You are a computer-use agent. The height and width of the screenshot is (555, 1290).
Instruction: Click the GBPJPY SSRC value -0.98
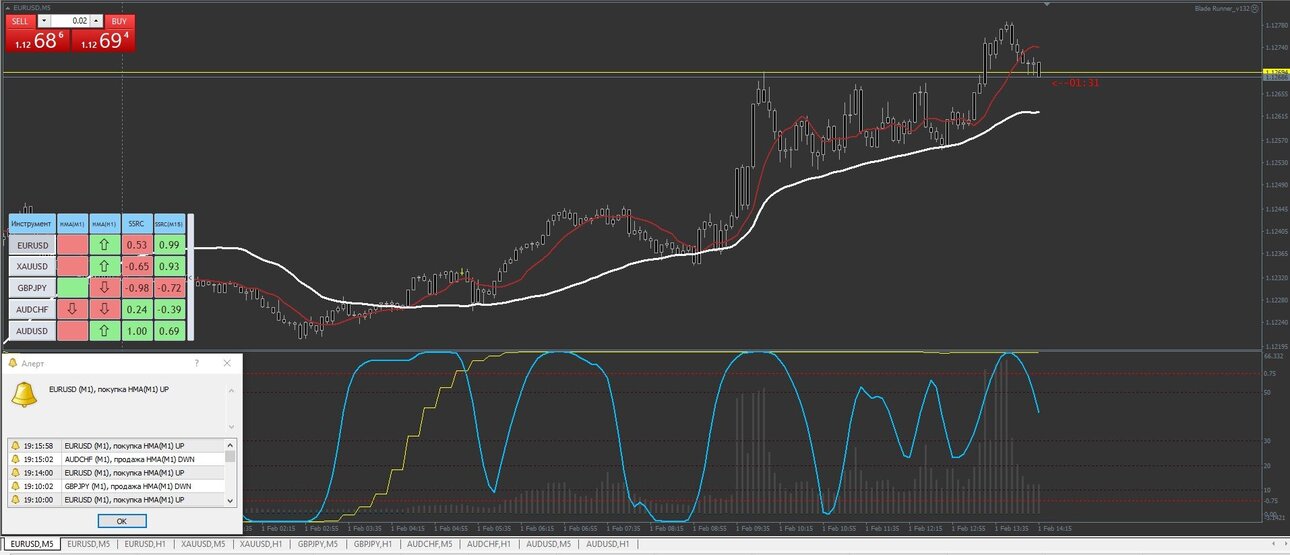pyautogui.click(x=136, y=288)
